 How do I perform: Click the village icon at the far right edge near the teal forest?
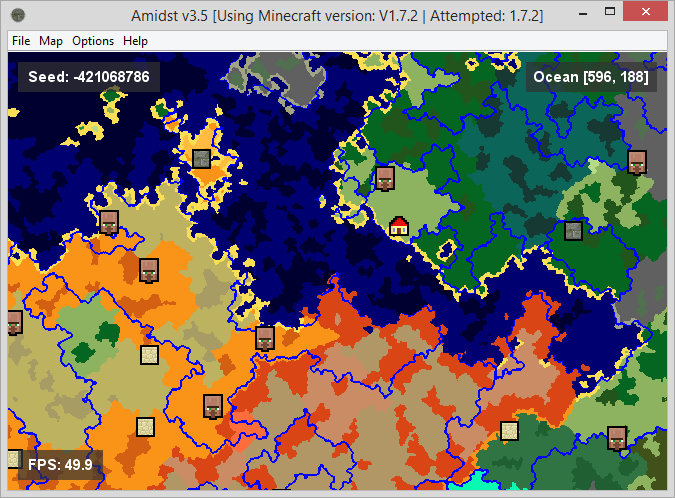(637, 162)
